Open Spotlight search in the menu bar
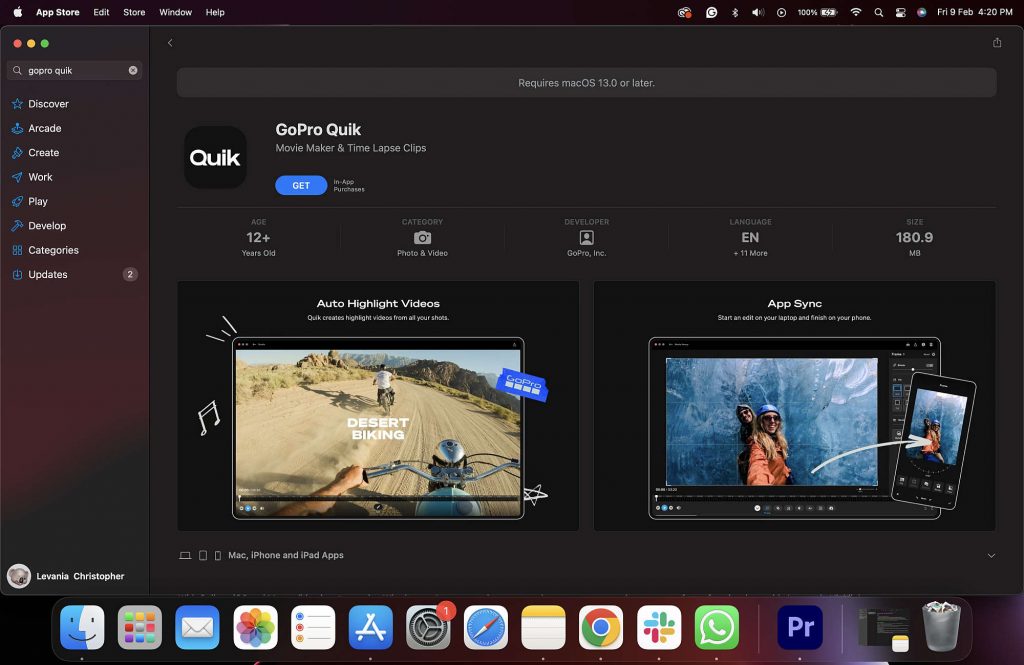The height and width of the screenshot is (665, 1024). tap(878, 12)
